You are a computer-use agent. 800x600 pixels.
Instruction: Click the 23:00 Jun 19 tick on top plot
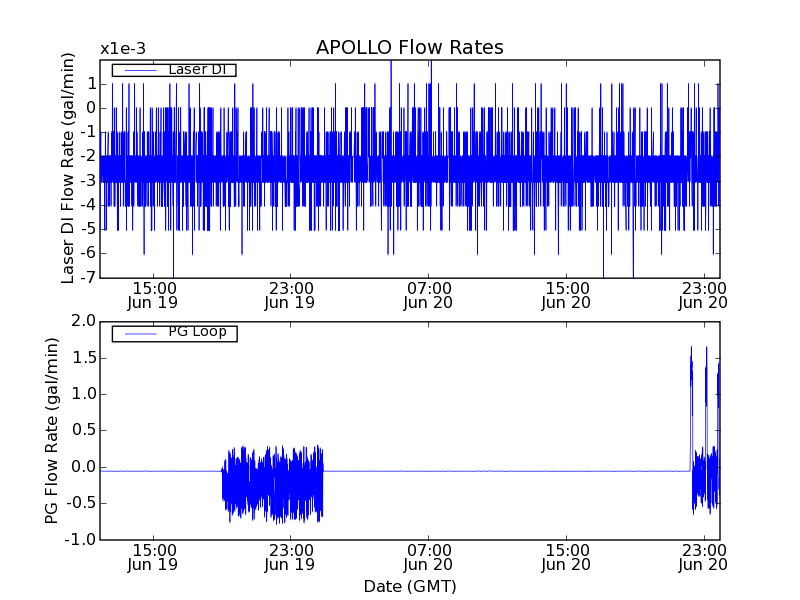290,294
